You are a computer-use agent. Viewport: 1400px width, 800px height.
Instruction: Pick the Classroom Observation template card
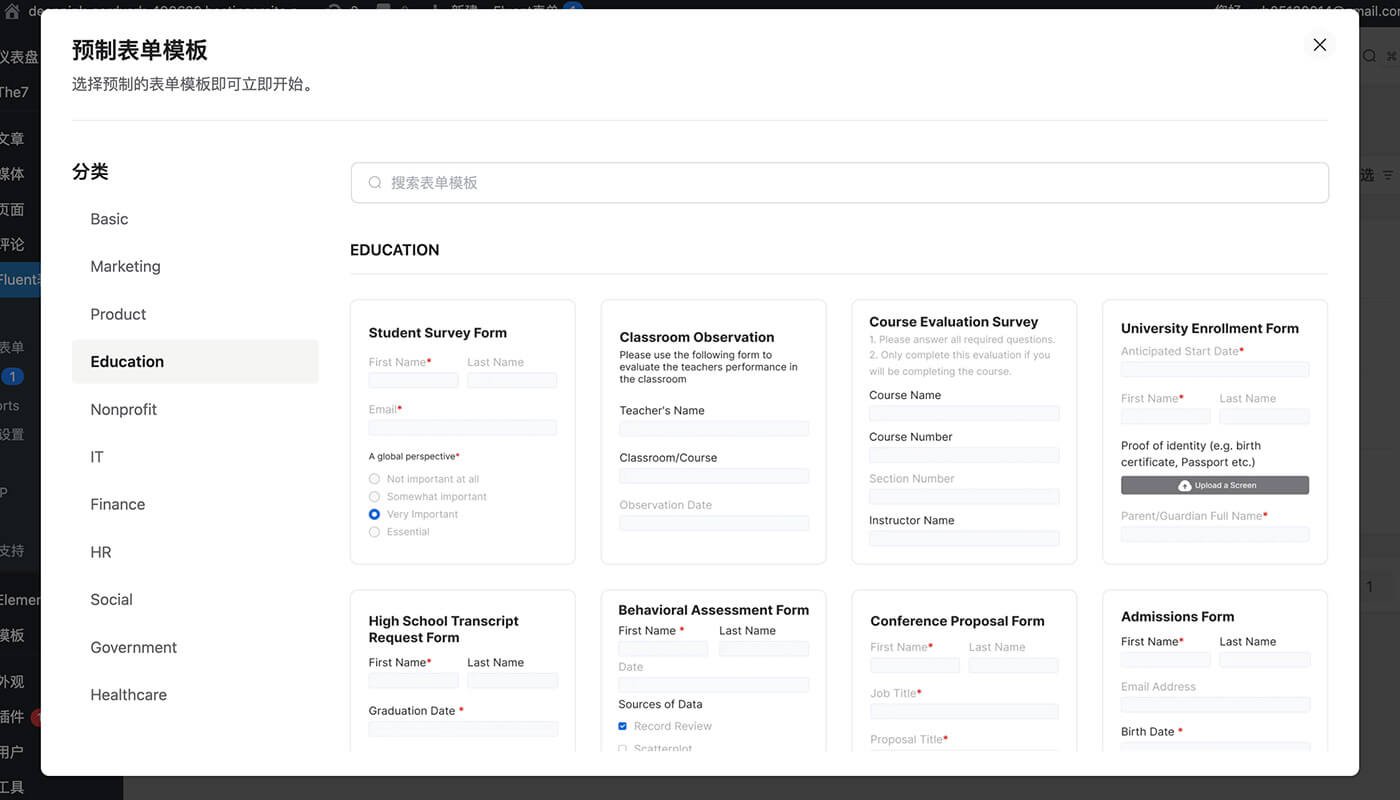coord(713,431)
